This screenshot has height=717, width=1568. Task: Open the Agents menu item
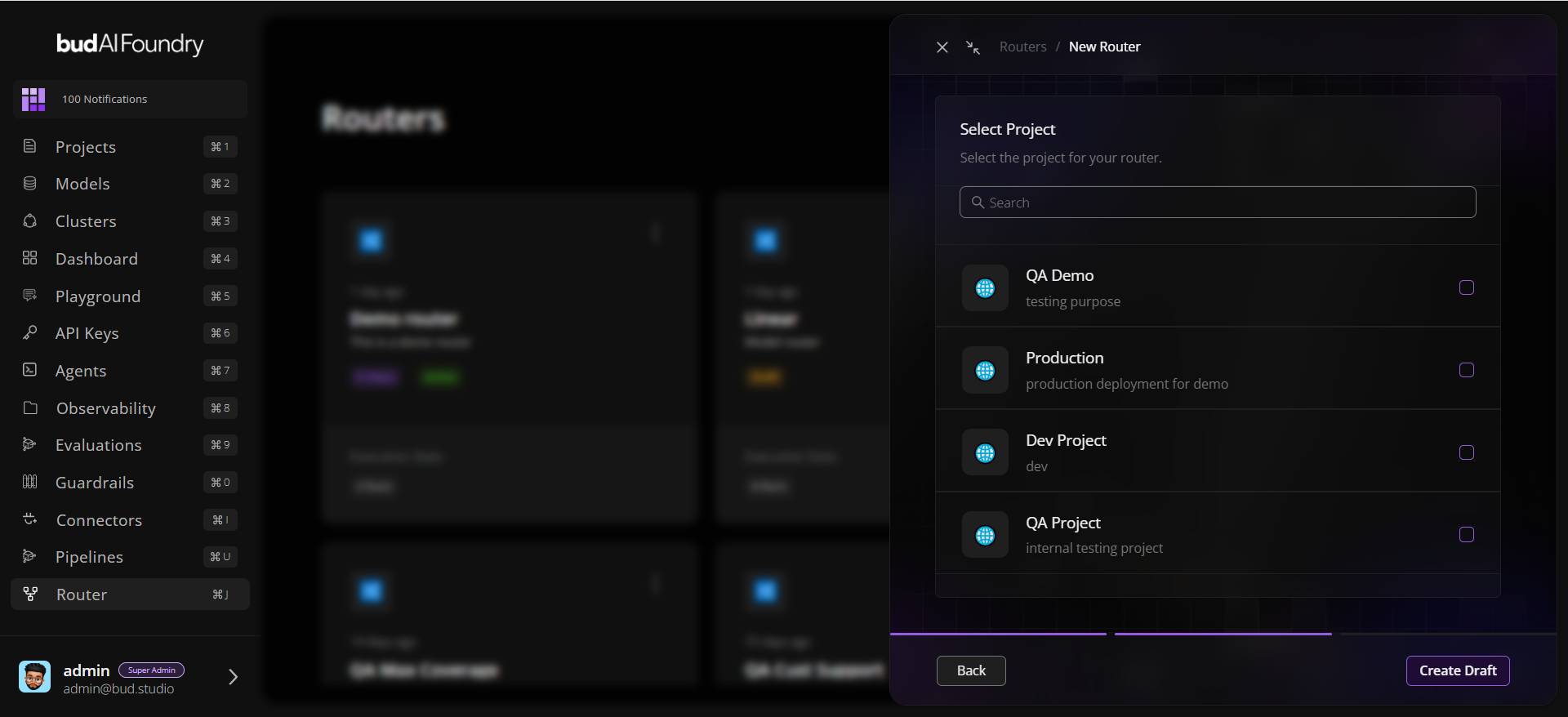pos(131,371)
